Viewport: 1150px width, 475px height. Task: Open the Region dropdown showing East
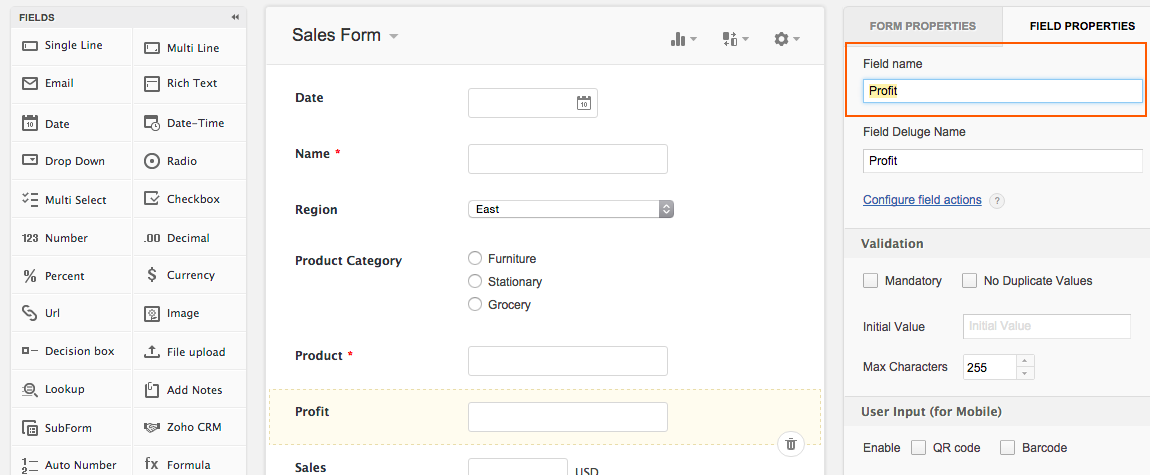coord(571,209)
